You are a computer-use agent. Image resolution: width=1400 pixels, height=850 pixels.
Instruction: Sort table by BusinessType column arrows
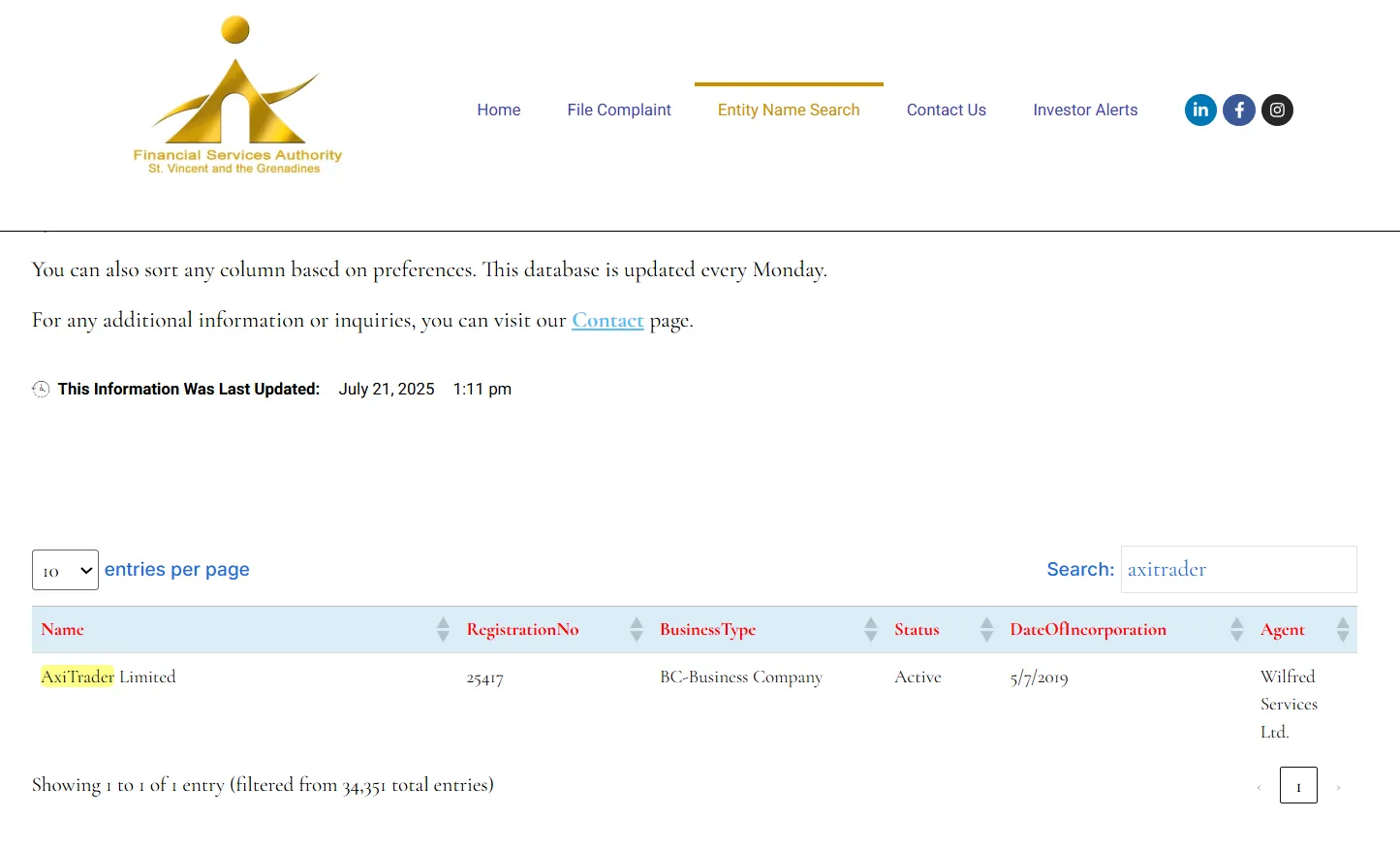tap(871, 630)
